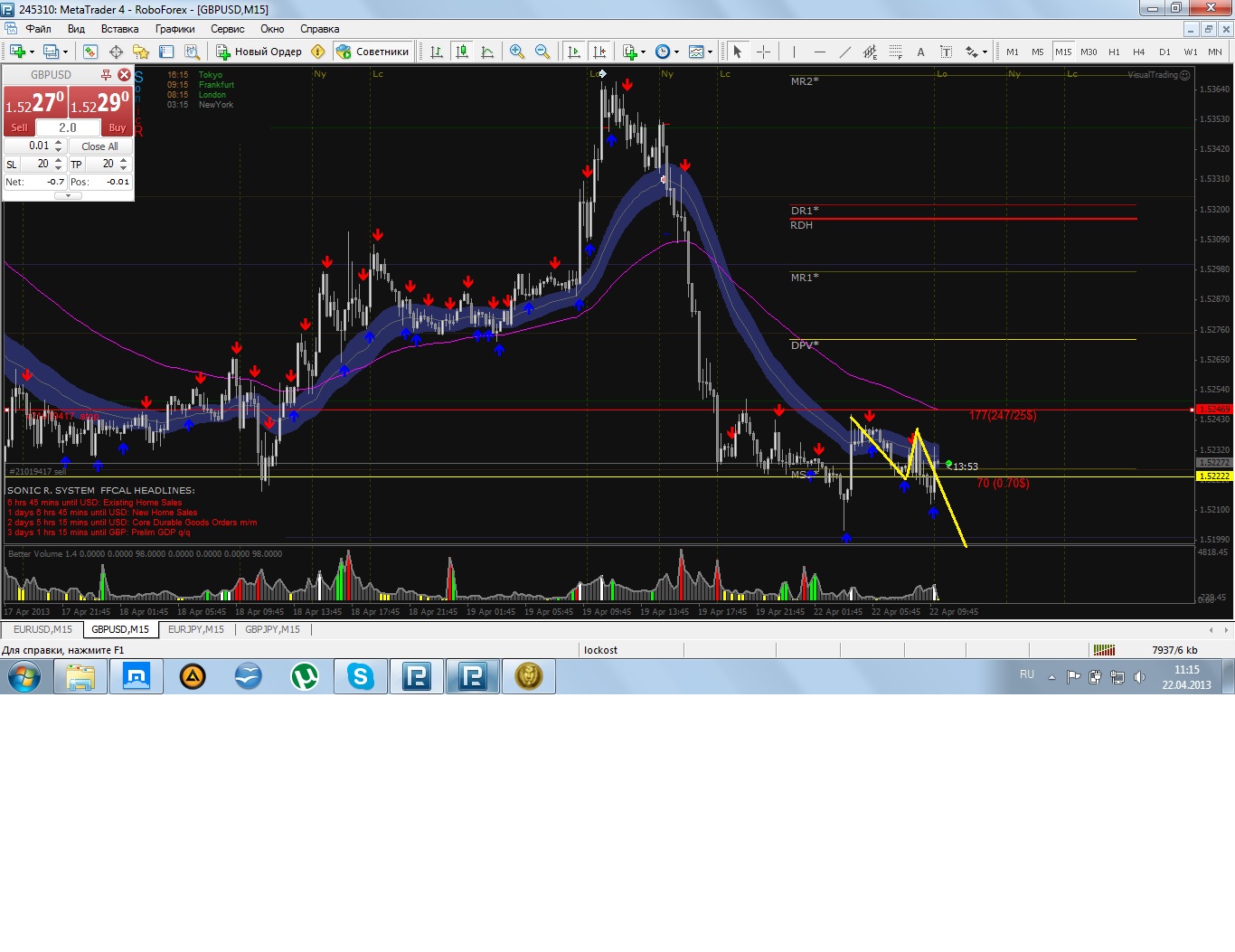Open the Сервис menu
The height and width of the screenshot is (952, 1235).
pos(228,29)
